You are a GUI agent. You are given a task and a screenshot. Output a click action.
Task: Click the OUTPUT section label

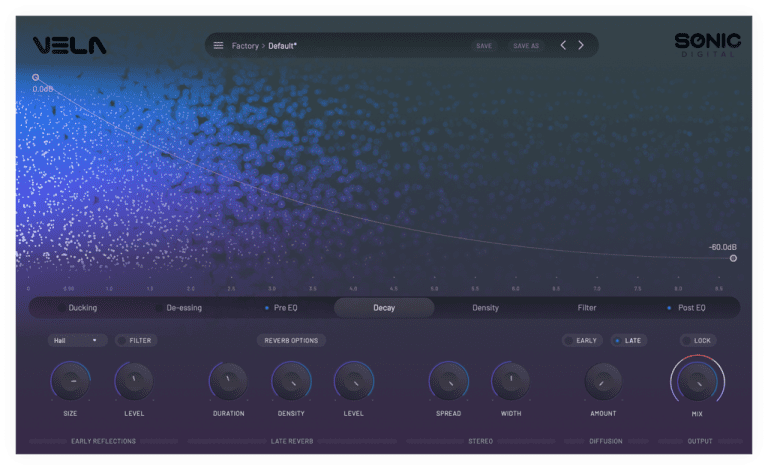pyautogui.click(x=700, y=441)
